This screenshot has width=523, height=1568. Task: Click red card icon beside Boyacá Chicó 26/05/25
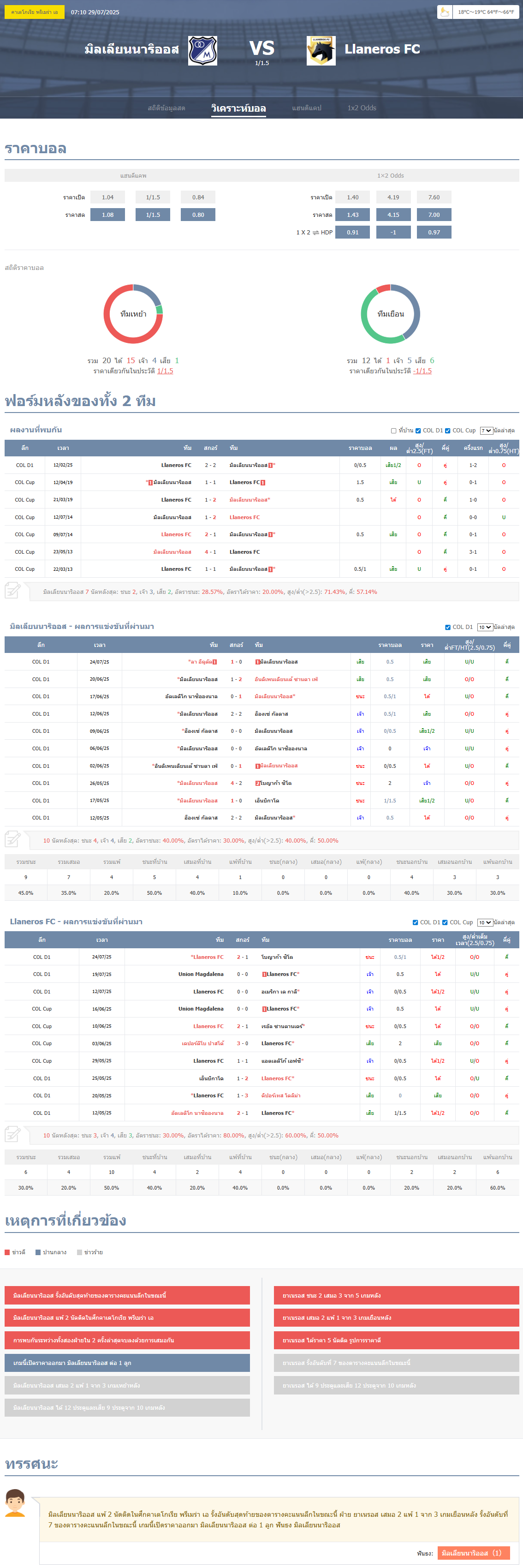258,784
